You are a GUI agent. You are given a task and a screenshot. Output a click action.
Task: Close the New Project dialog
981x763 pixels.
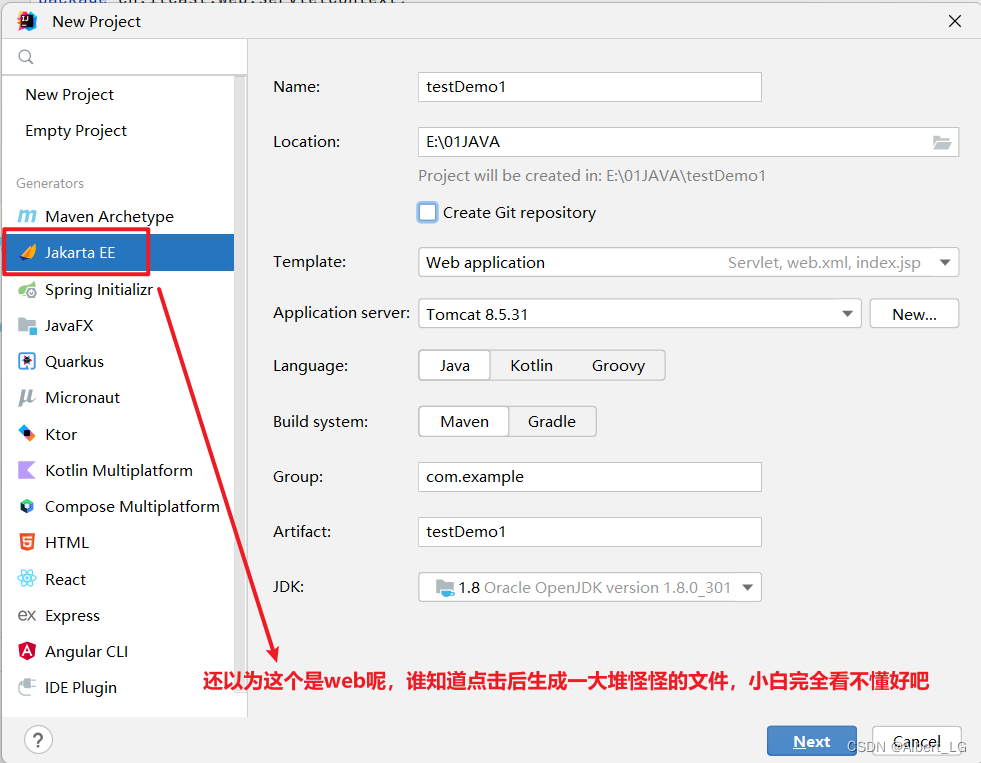click(x=955, y=21)
